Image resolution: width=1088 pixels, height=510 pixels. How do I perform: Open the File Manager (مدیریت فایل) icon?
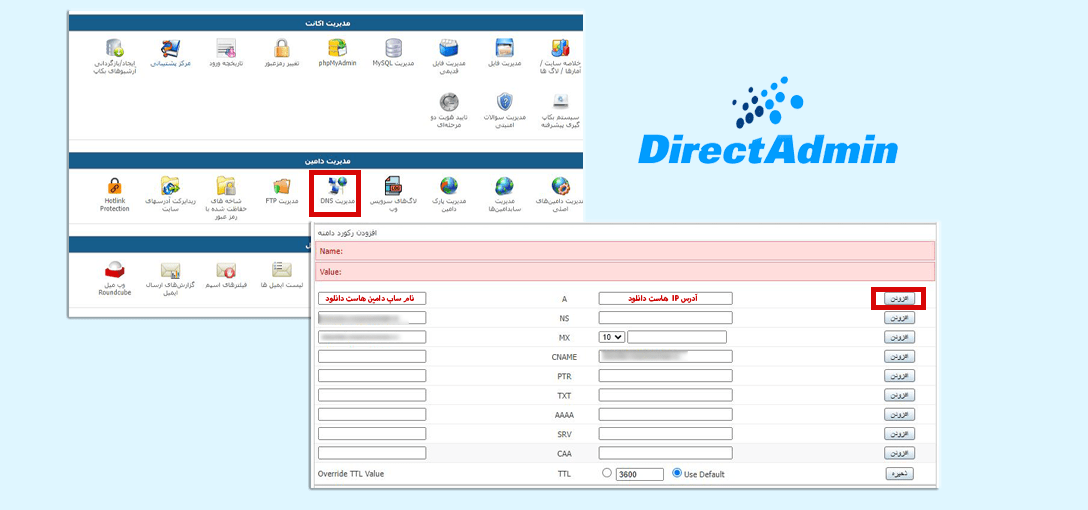(505, 48)
